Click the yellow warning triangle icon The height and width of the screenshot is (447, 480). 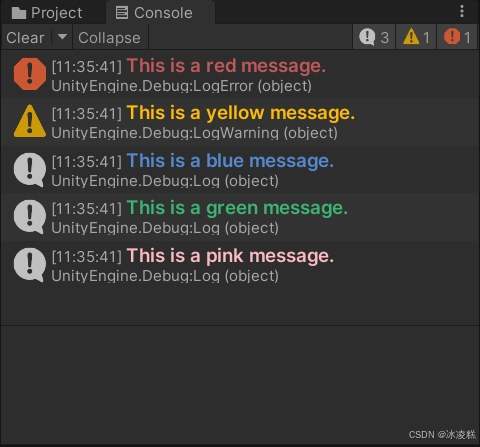point(30,121)
